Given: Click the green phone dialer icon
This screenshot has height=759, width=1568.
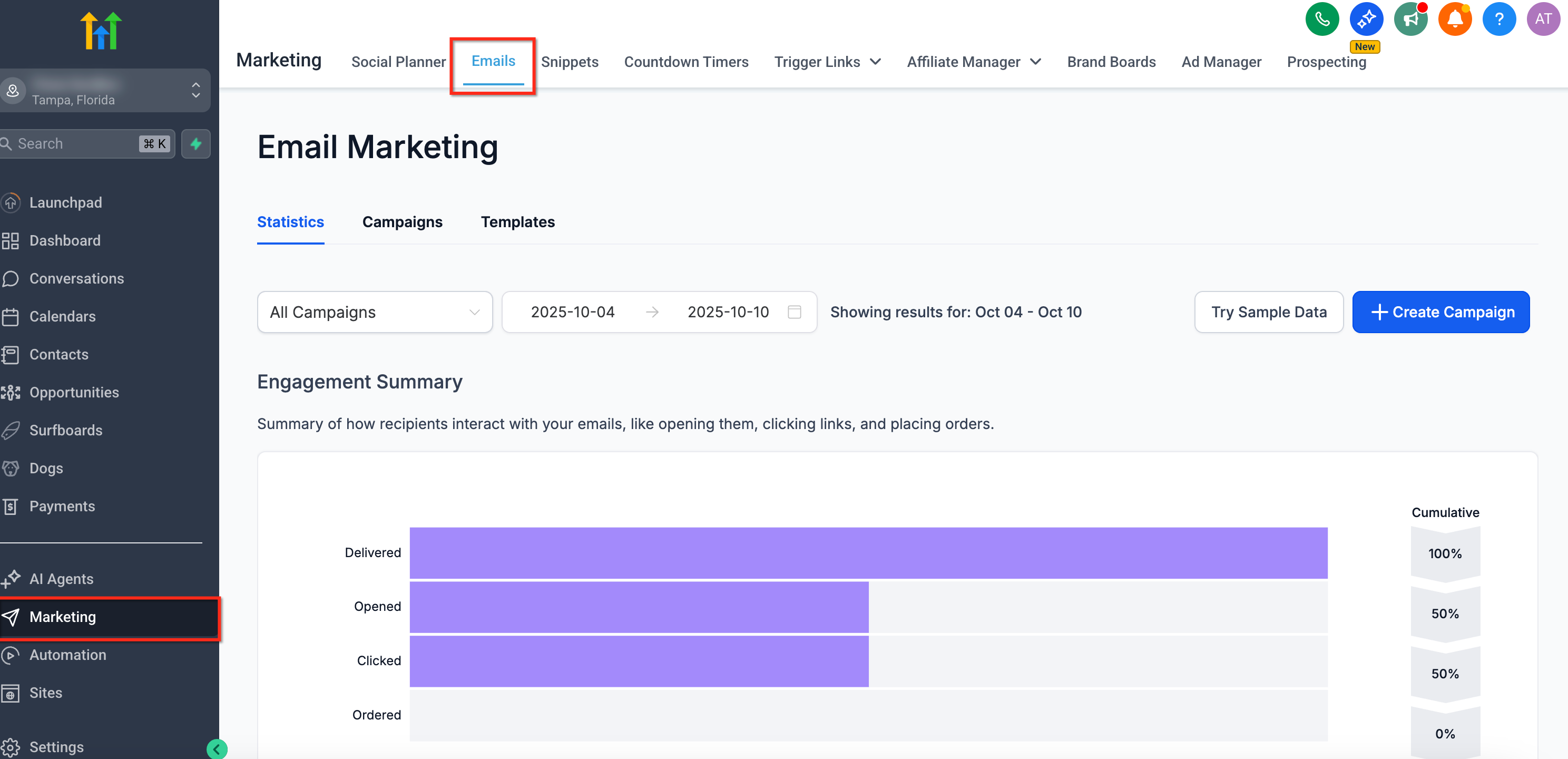Looking at the screenshot, I should click(1321, 20).
